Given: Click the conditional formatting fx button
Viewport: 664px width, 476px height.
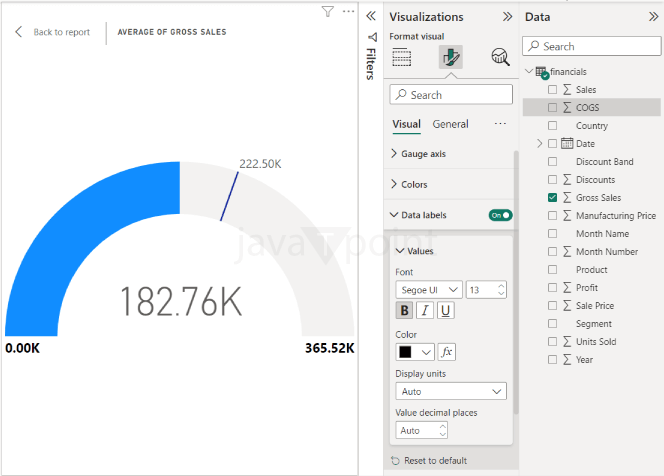Looking at the screenshot, I should point(447,352).
